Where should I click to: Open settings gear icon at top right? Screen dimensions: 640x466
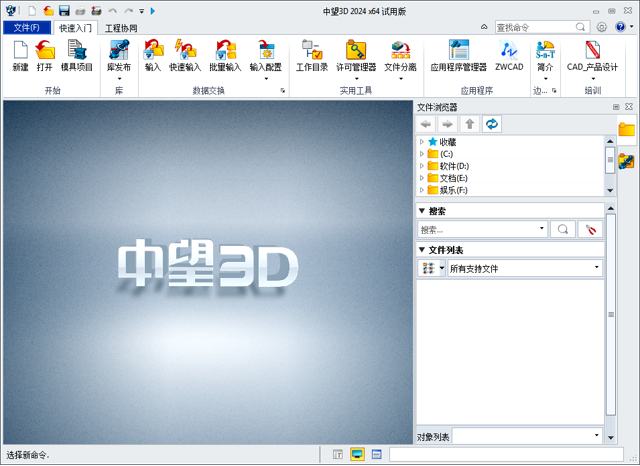pyautogui.click(x=602, y=27)
